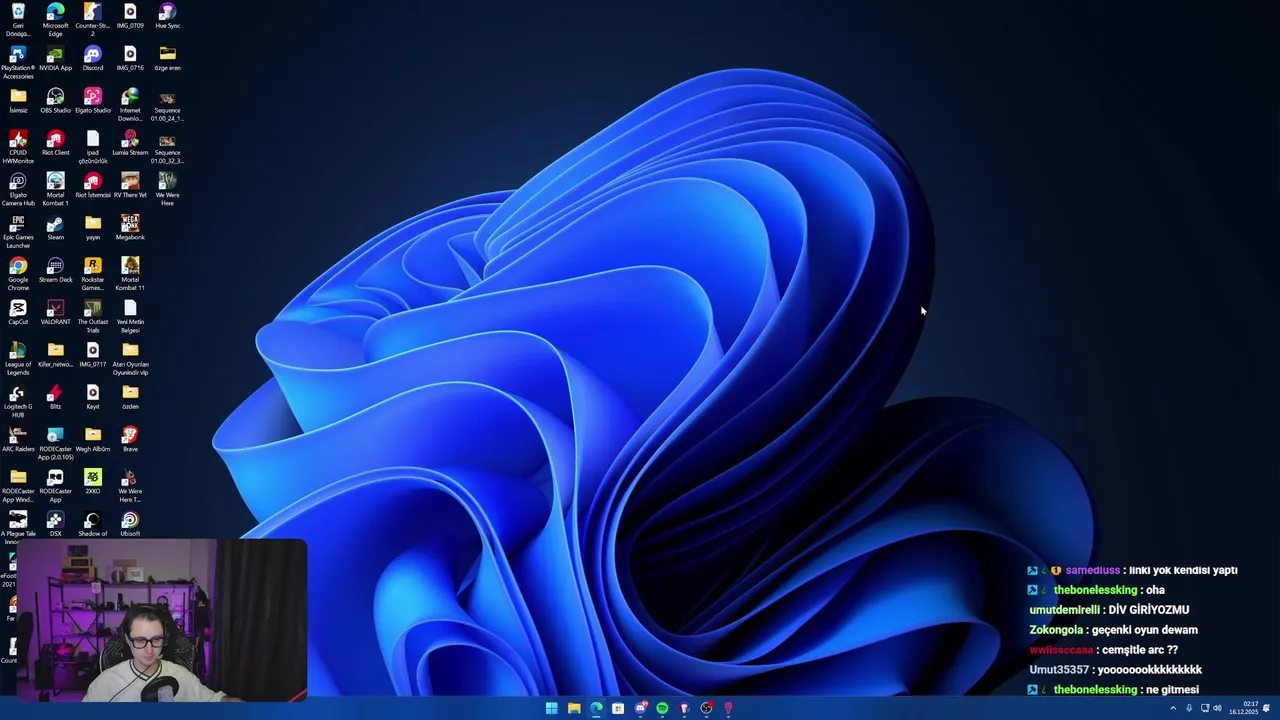Select the CapCut desktop icon
This screenshot has height=720, width=1280.
[18, 312]
